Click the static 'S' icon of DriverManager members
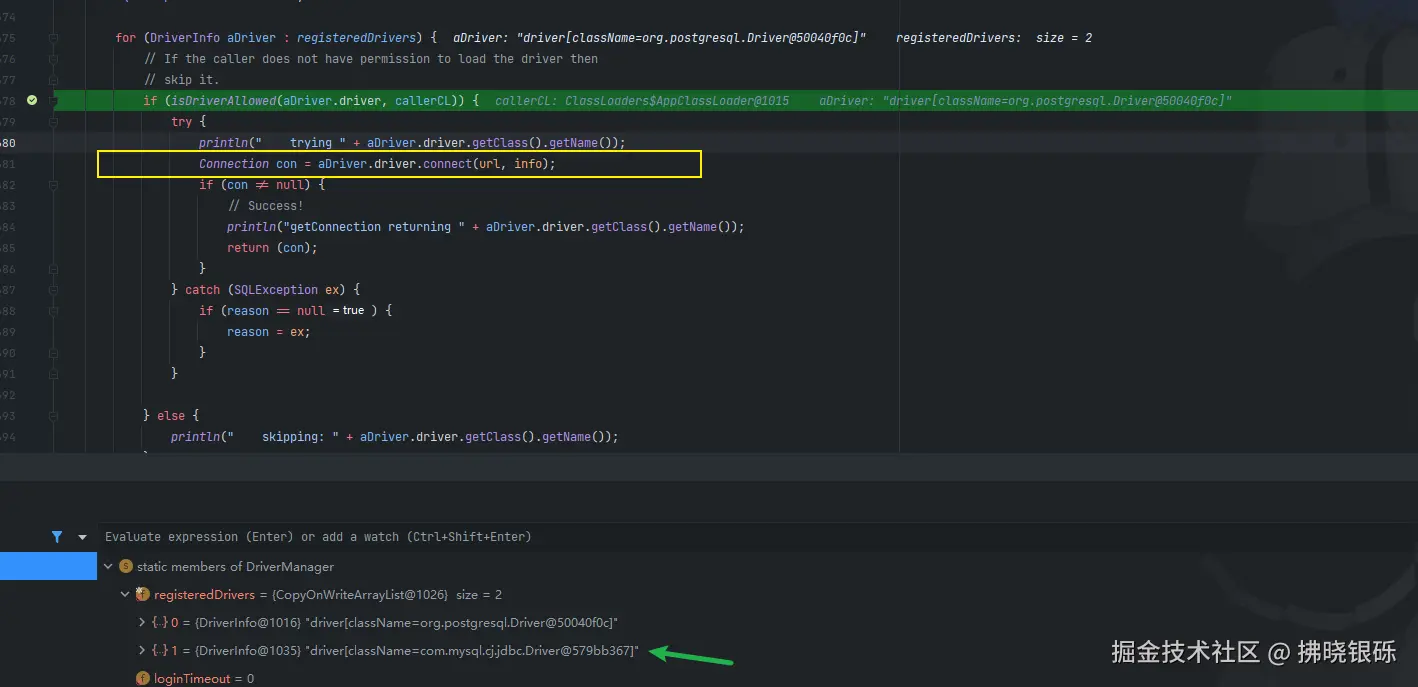 click(x=126, y=566)
